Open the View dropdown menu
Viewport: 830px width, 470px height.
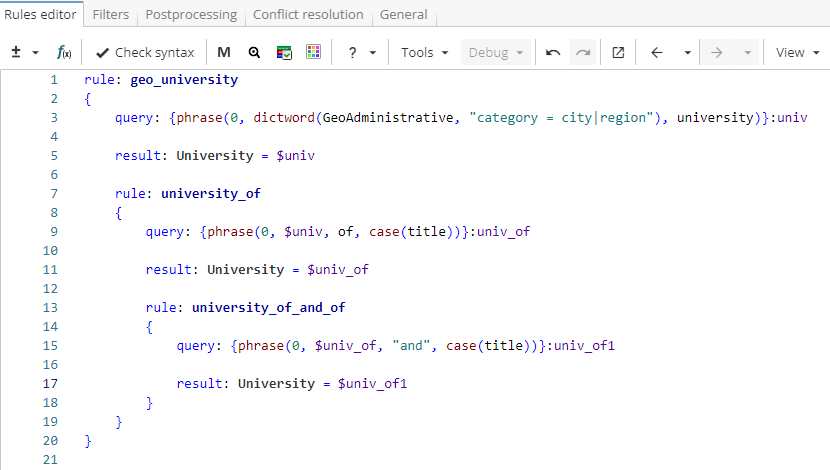798,52
